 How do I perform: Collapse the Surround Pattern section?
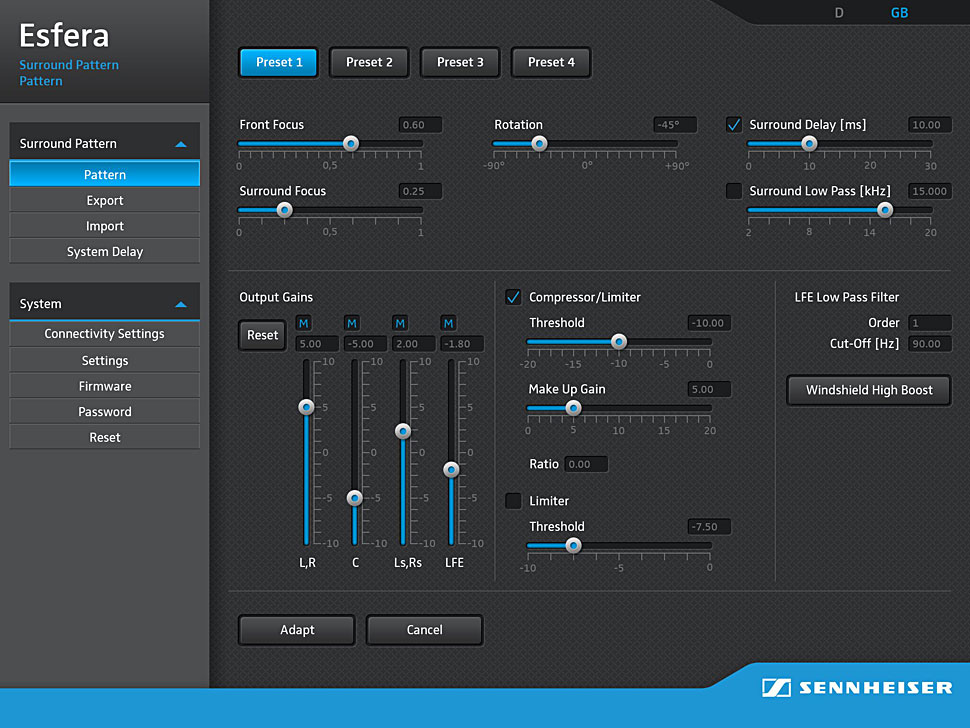pyautogui.click(x=181, y=144)
